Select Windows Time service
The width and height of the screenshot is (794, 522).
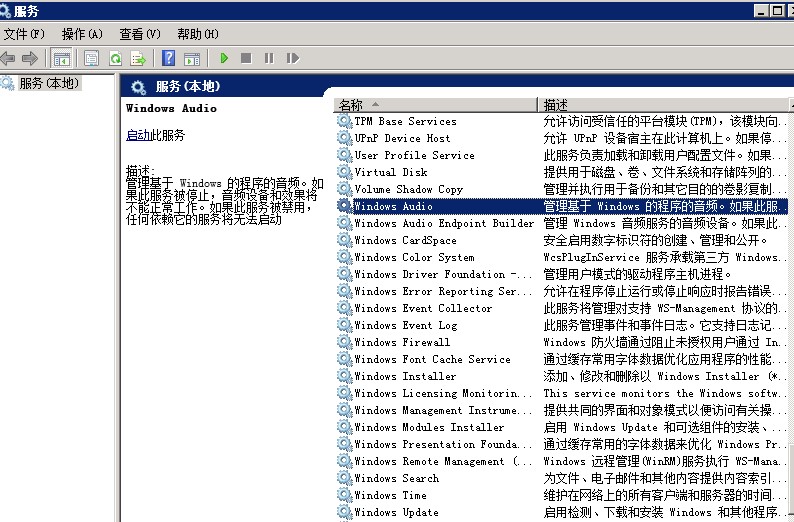(561, 495)
